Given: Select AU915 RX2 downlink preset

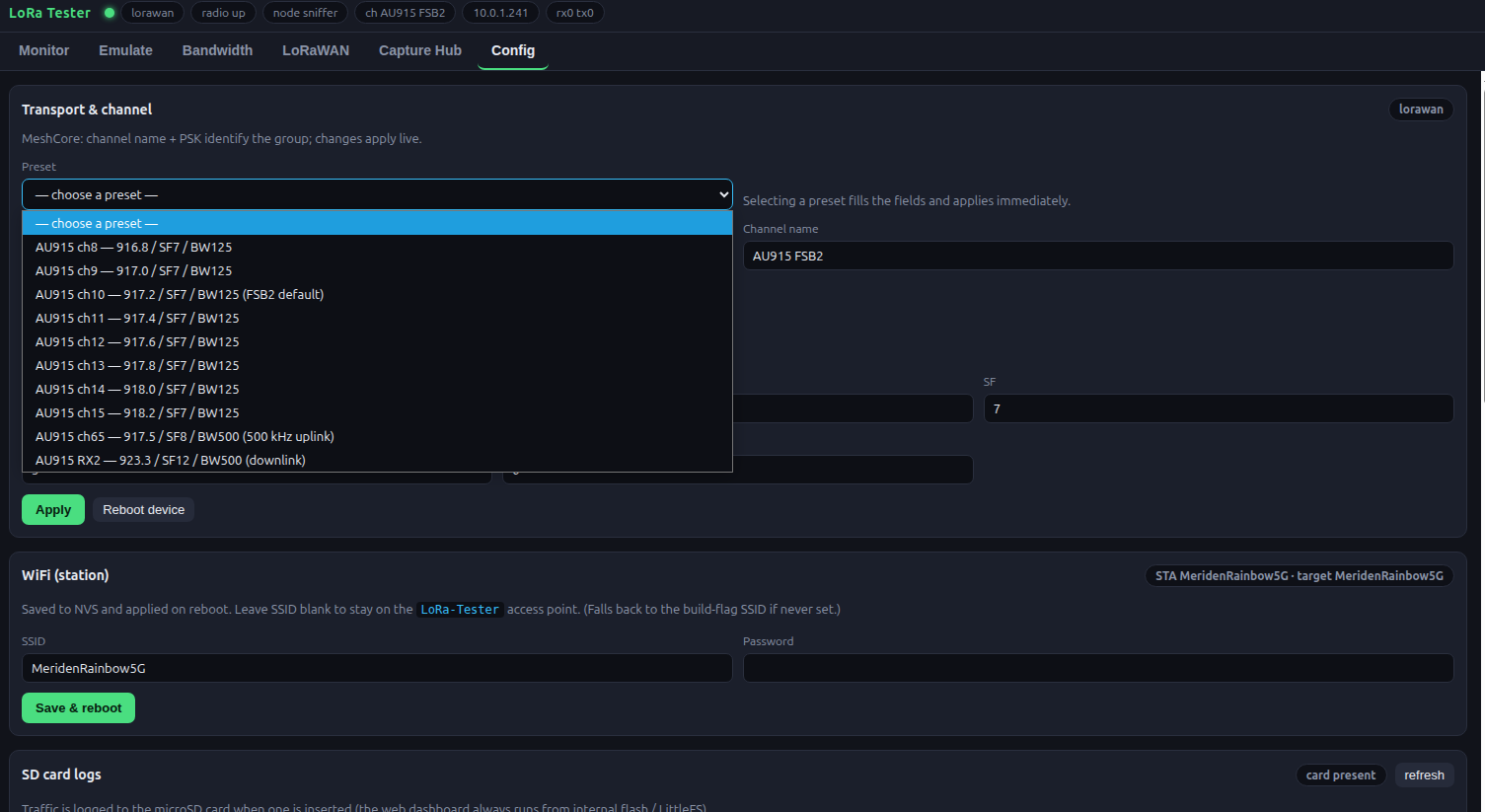Looking at the screenshot, I should coord(377,460).
